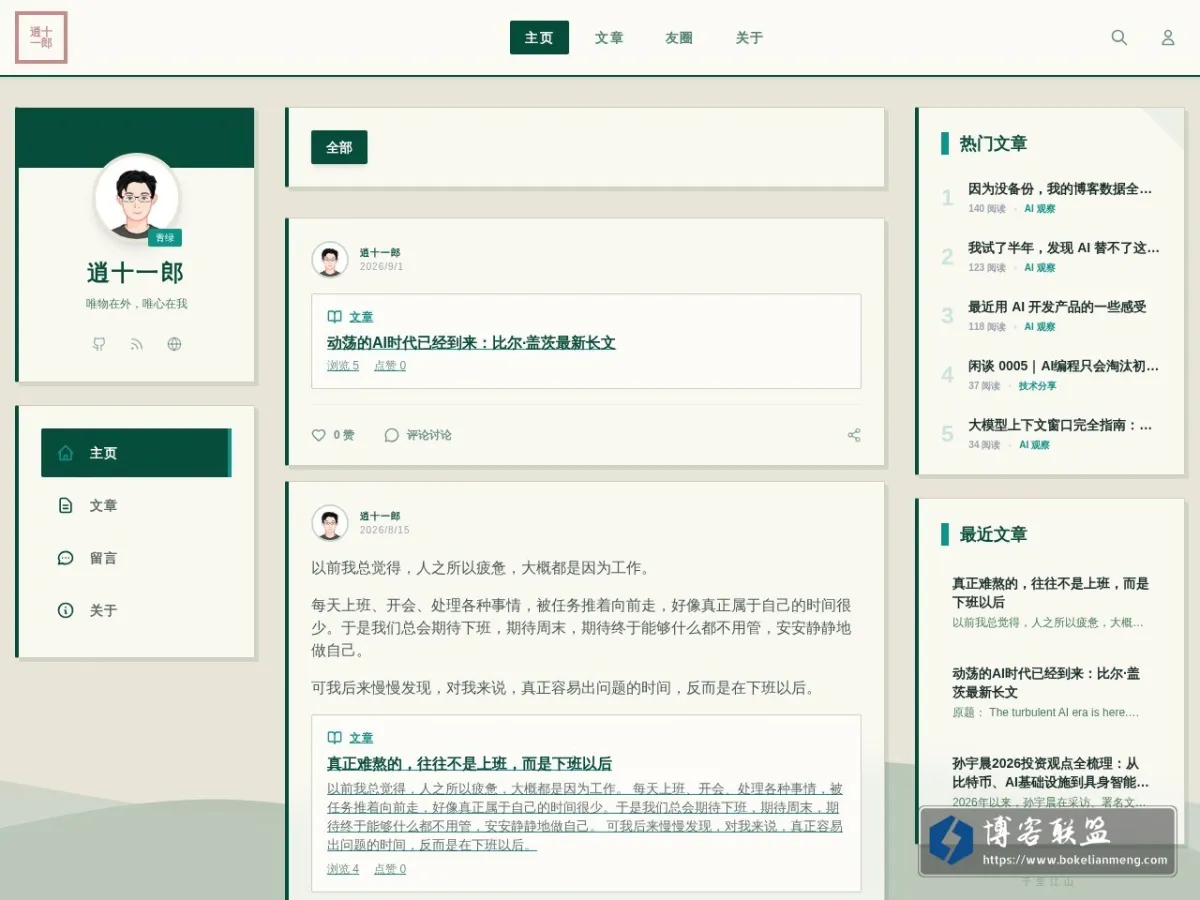Open hot article 我试了半年，发现 AI 替不了这…
The width and height of the screenshot is (1200, 900).
(x=1064, y=247)
